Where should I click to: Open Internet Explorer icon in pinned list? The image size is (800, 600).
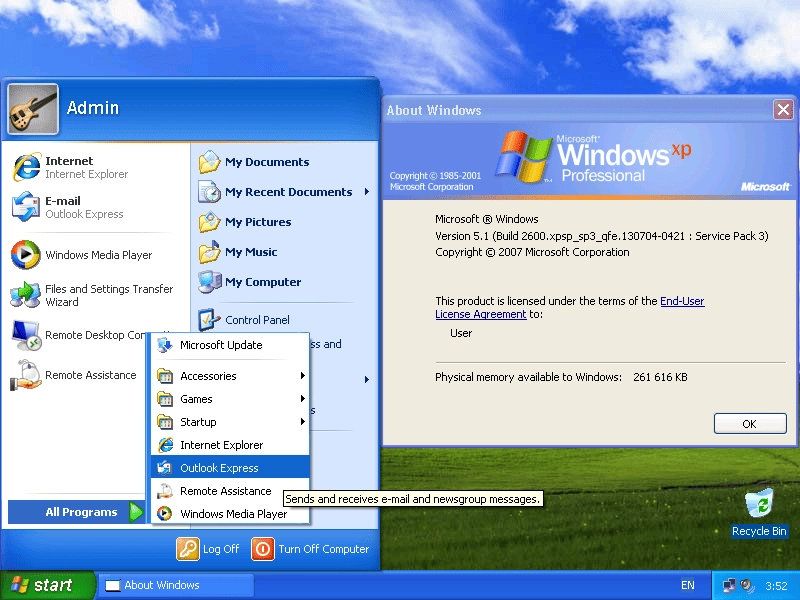26,167
